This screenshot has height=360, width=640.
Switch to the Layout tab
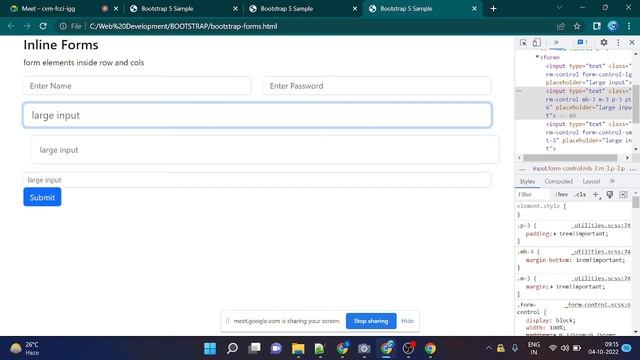tap(591, 181)
